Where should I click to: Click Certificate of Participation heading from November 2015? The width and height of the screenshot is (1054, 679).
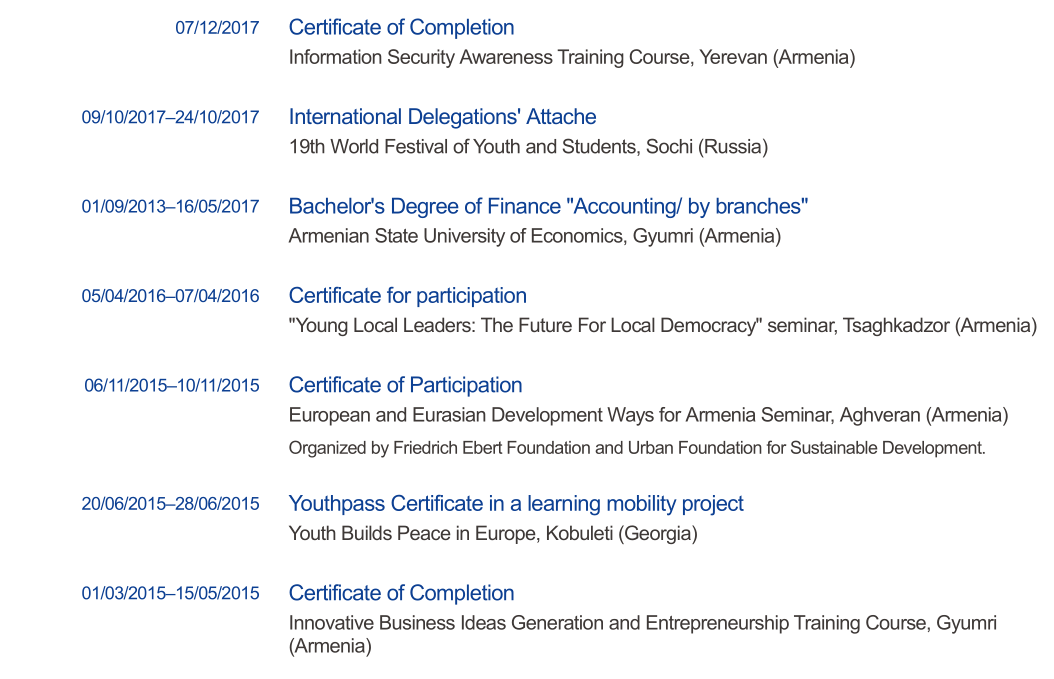pyautogui.click(x=405, y=386)
